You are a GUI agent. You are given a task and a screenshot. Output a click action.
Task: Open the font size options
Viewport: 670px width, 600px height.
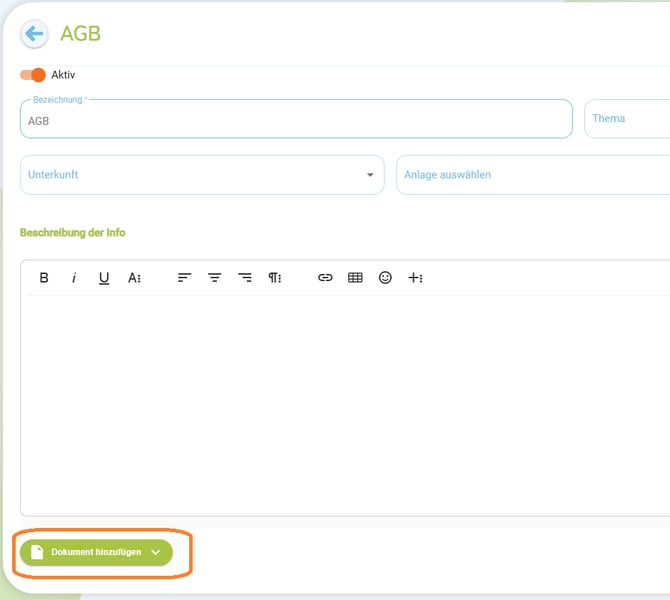[x=134, y=278]
